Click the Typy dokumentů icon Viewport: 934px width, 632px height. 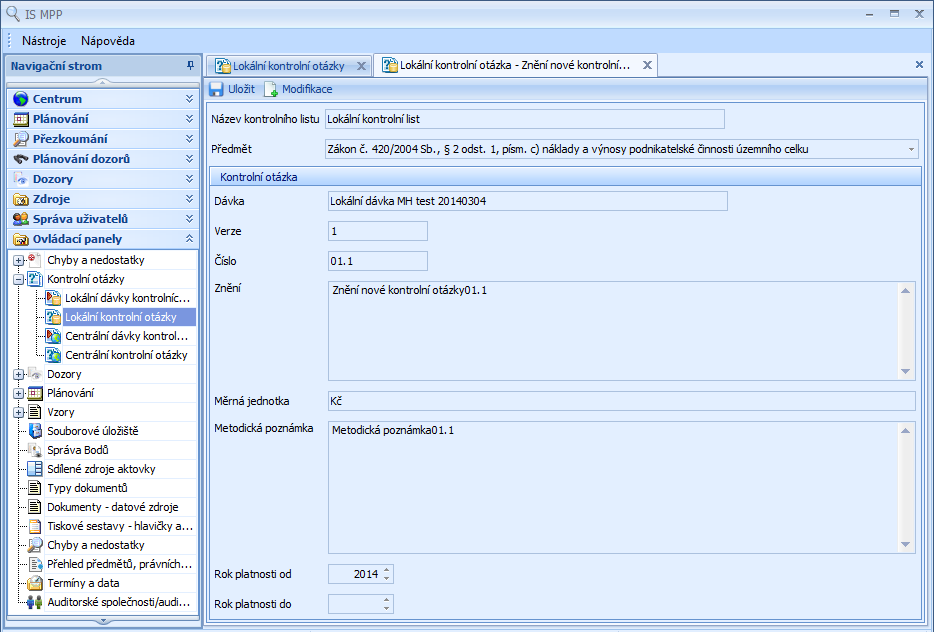(35, 488)
